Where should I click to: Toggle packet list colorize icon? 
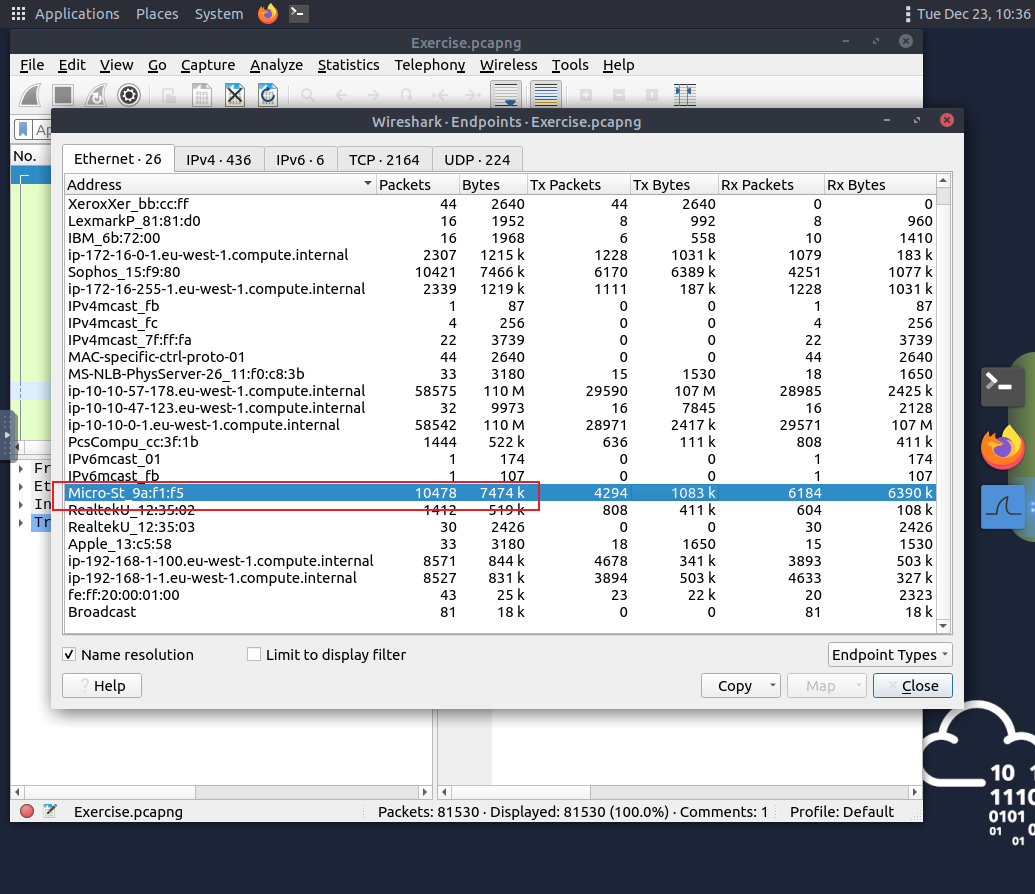click(546, 94)
